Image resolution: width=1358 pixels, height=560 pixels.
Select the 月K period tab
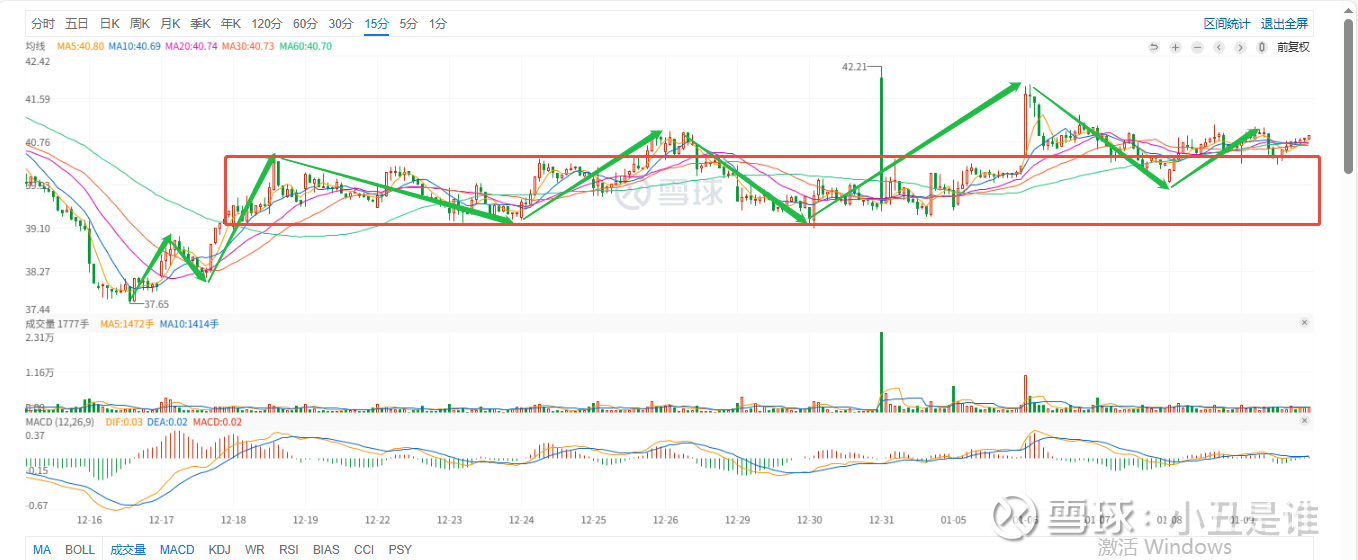pyautogui.click(x=170, y=23)
